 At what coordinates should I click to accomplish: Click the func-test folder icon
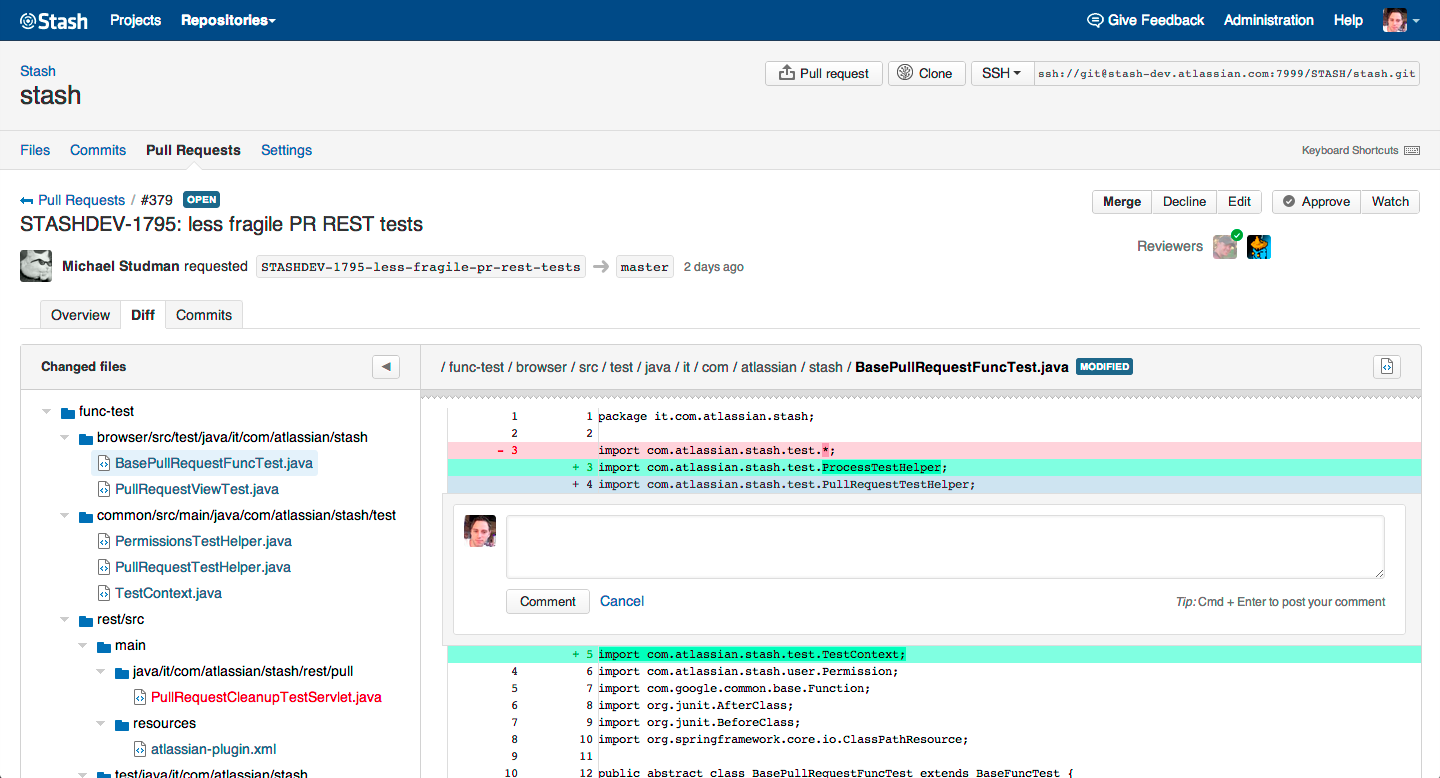pyautogui.click(x=68, y=411)
